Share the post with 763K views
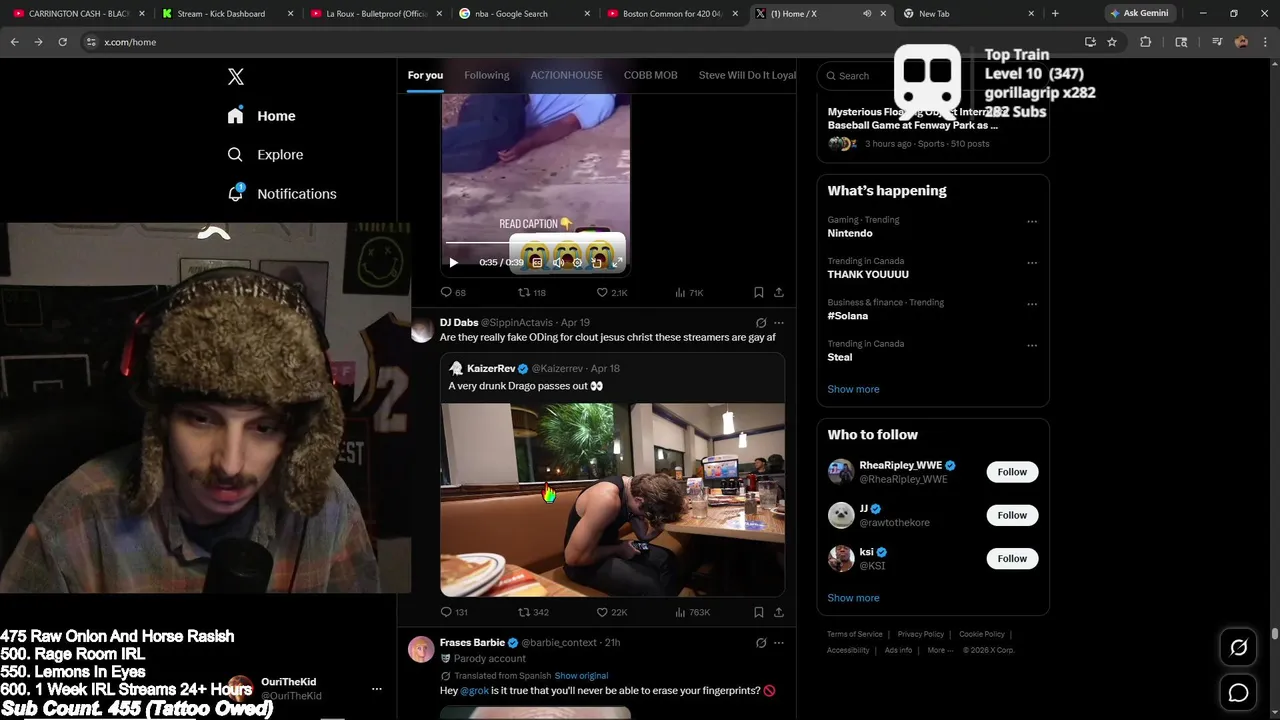This screenshot has width=1280, height=720. tap(779, 612)
